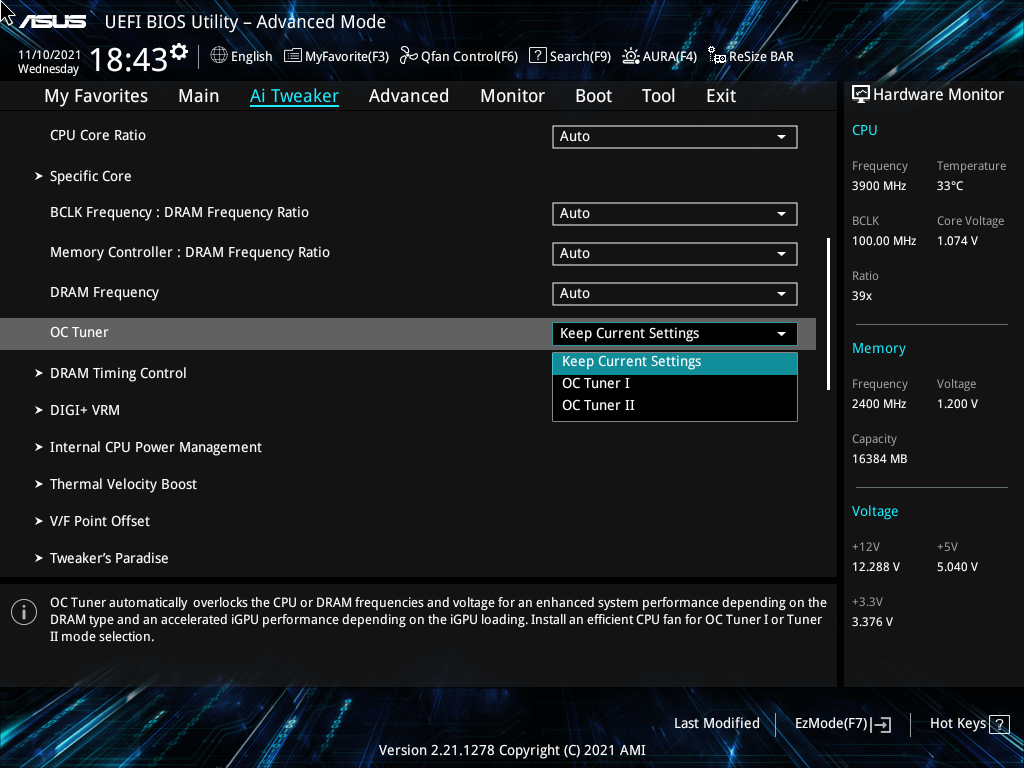This screenshot has width=1024, height=768.
Task: Click the Hardware Monitor screen icon
Action: tap(861, 94)
